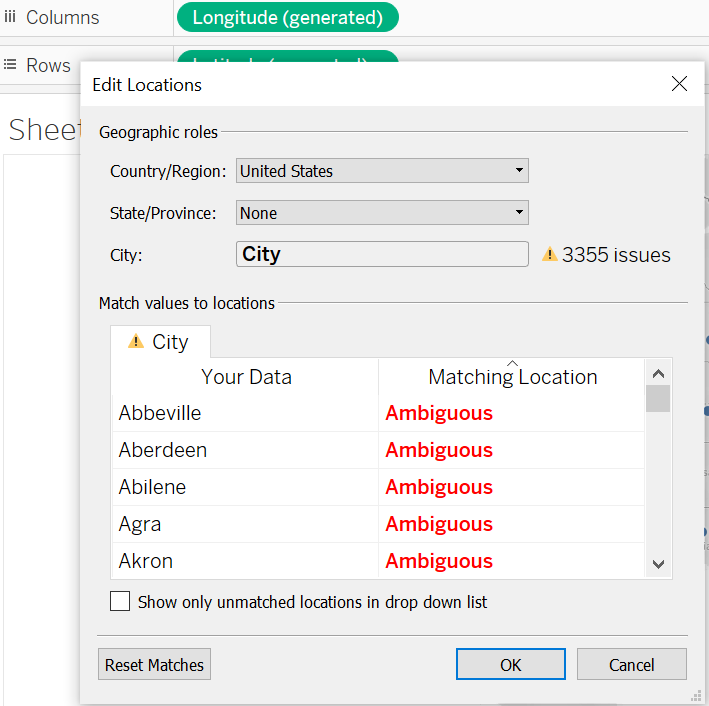This screenshot has height=706, width=709.
Task: Open the State/Province dropdown
Action: [382, 213]
